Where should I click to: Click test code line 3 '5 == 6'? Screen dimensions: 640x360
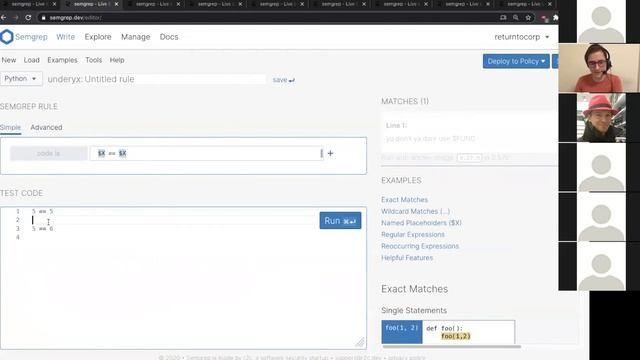pos(42,229)
